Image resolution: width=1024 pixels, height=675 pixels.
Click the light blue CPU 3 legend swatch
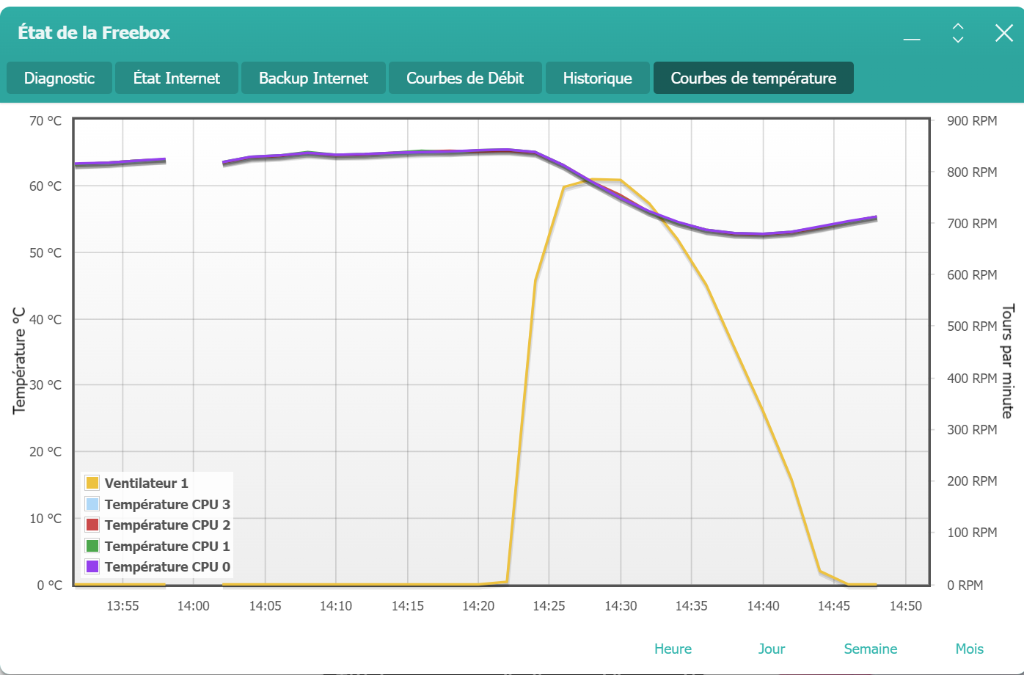(x=92, y=504)
